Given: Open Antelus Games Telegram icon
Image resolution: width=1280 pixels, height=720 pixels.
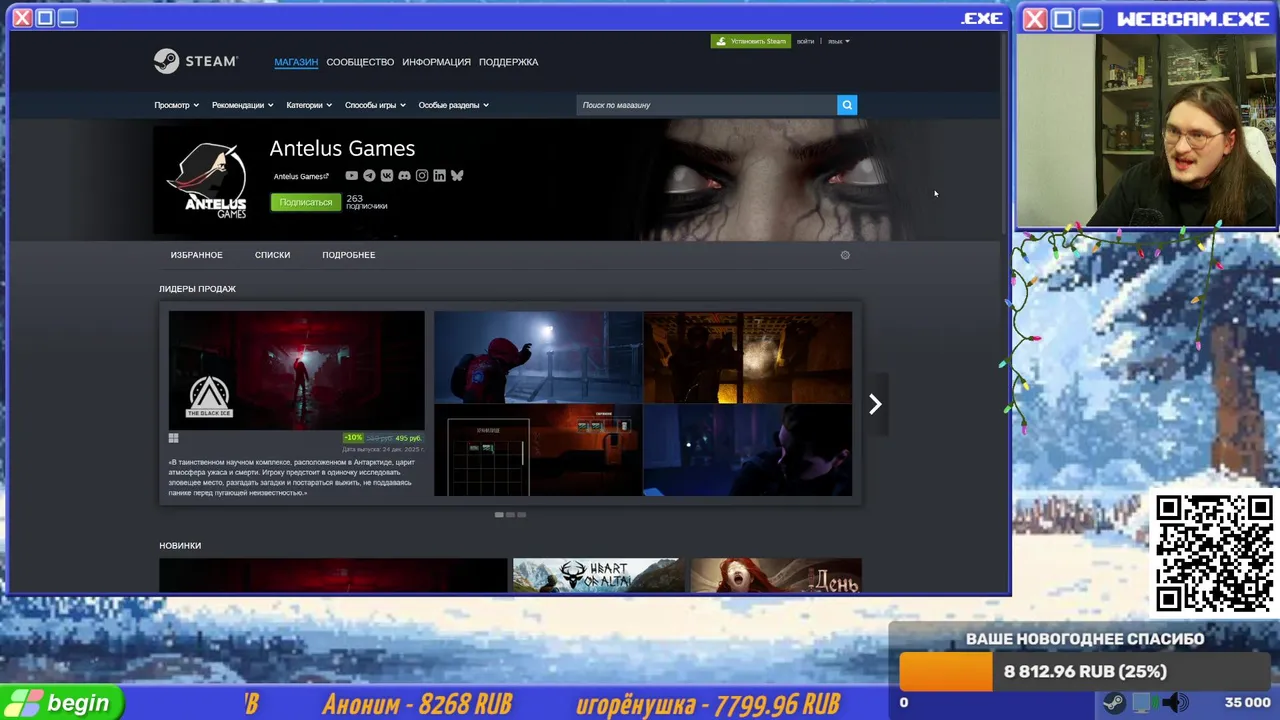Looking at the screenshot, I should pos(369,176).
